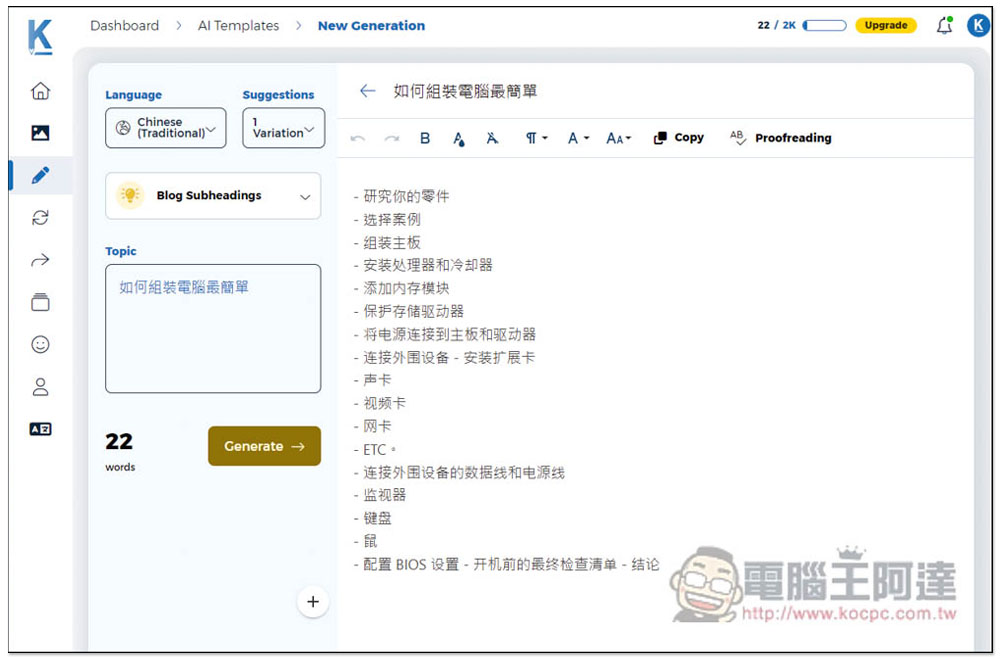Open the Suggestions variation dropdown

(283, 128)
